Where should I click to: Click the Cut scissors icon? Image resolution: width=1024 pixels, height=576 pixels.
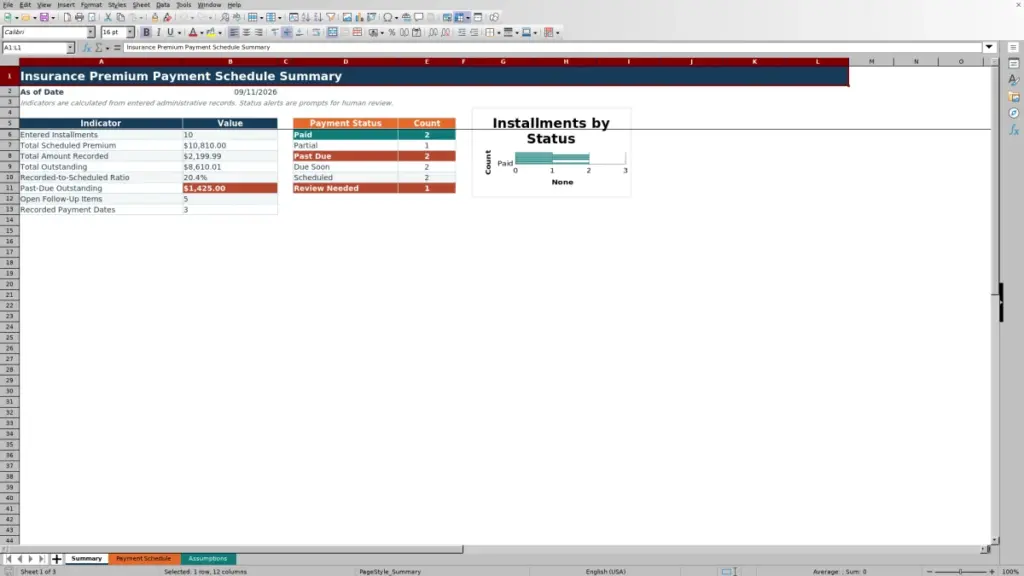click(108, 17)
